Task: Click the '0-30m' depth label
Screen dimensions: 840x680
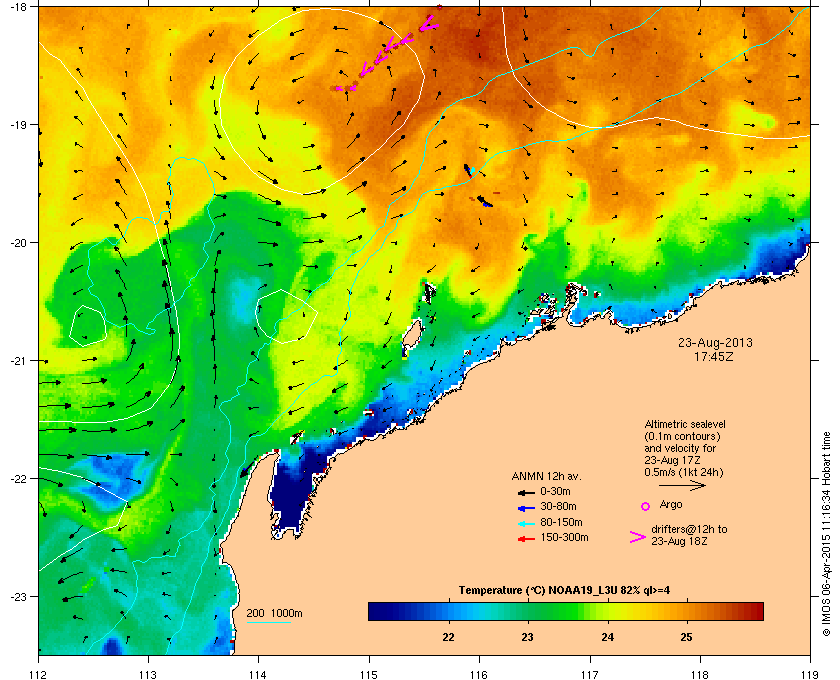Action: coord(555,491)
